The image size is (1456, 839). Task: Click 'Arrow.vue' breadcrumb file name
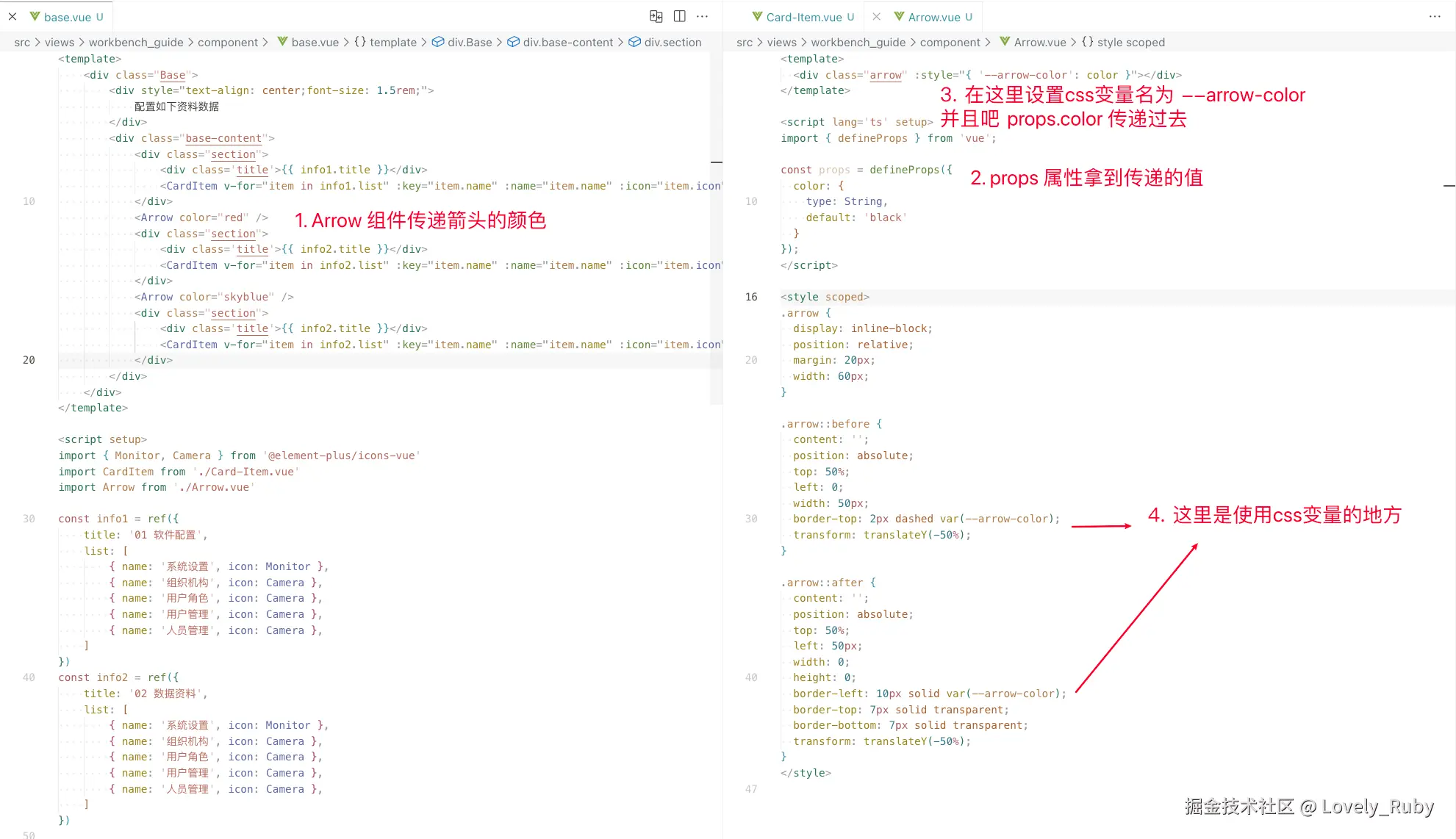coord(1040,43)
